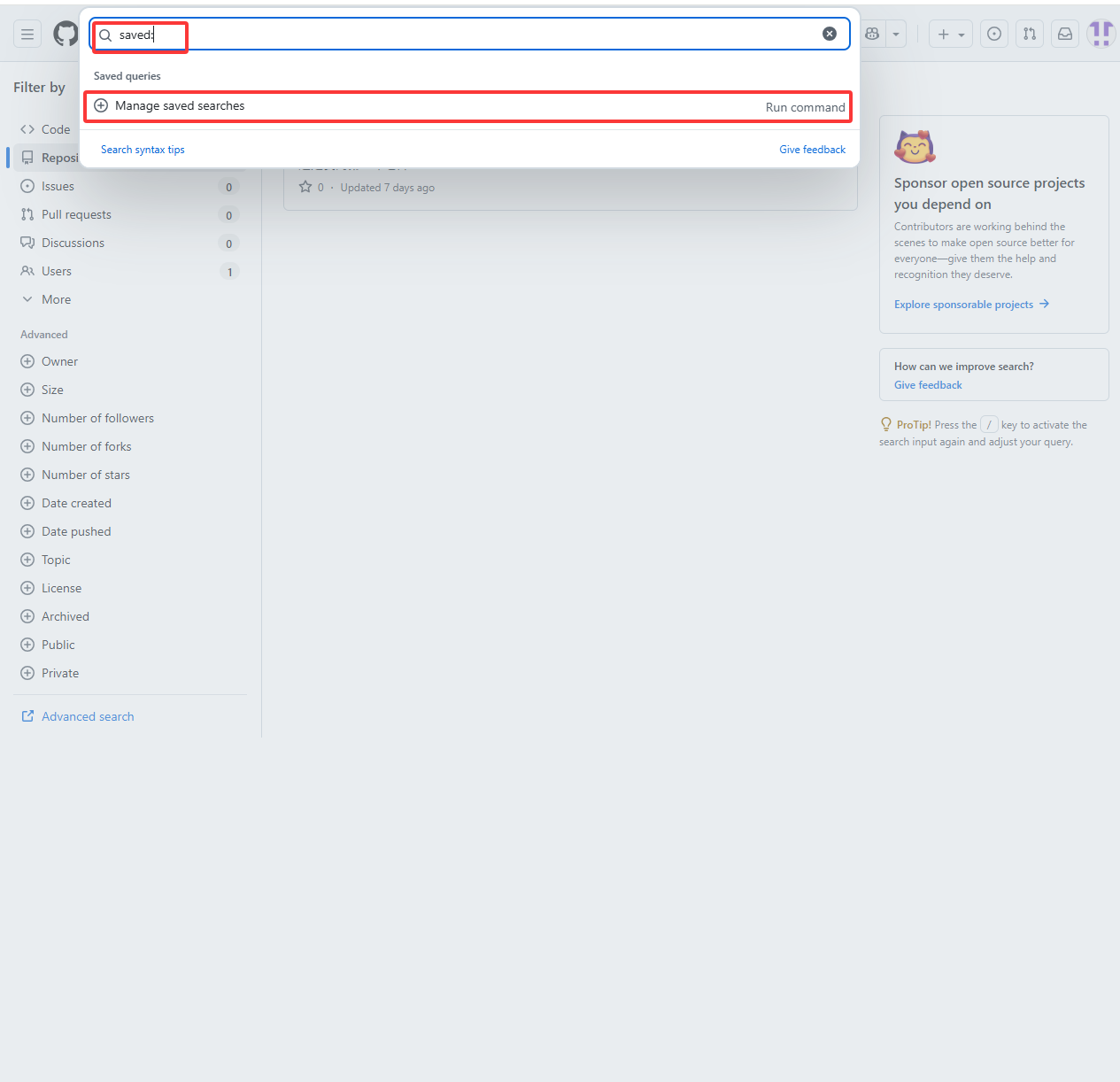Filter results by Discussions

pos(73,243)
